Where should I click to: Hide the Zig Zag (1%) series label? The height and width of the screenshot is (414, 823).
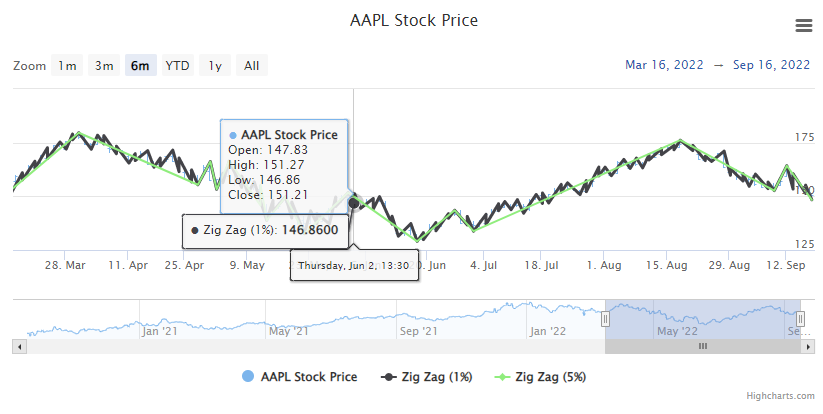437,377
